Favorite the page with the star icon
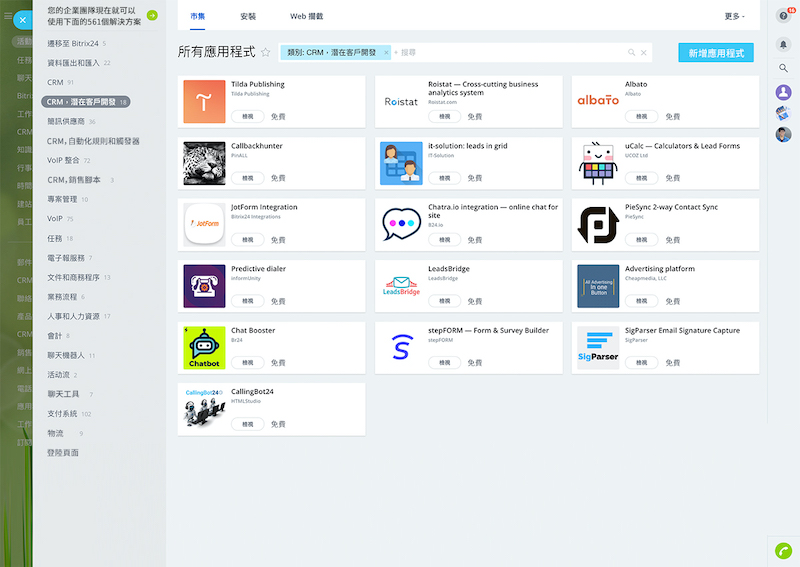Image resolution: width=800 pixels, height=567 pixels. coord(265,52)
